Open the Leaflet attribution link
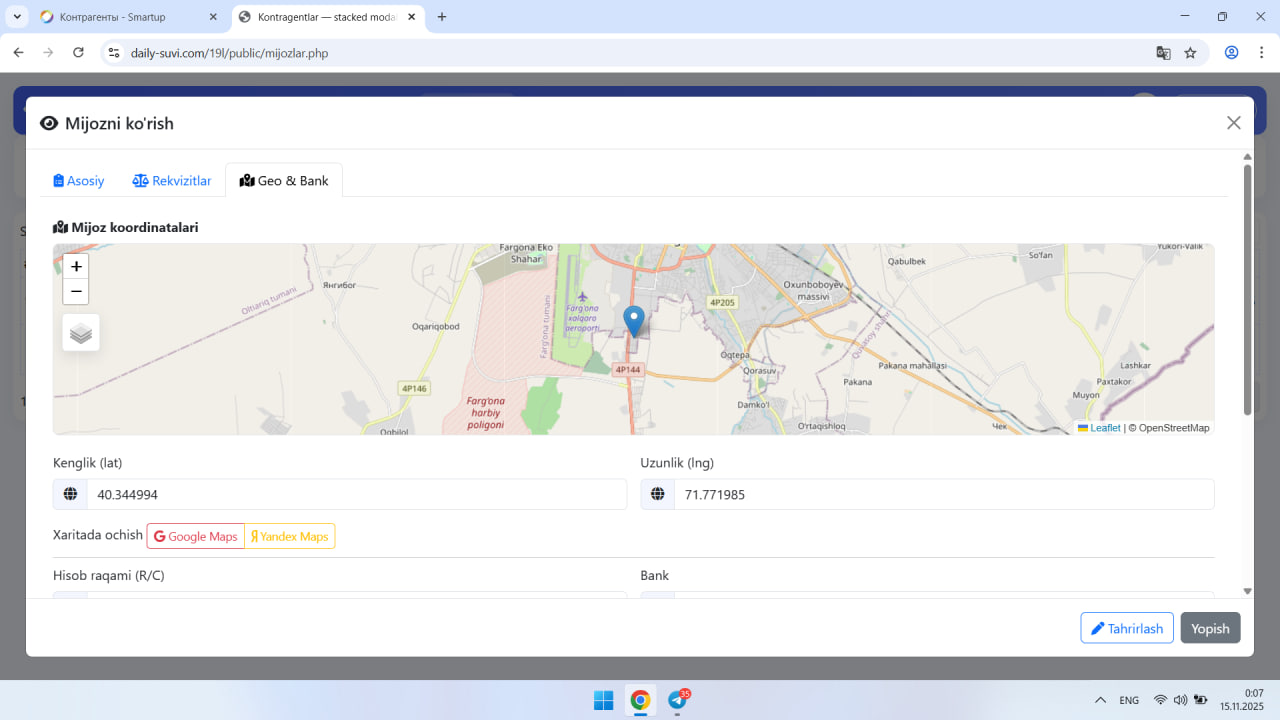This screenshot has width=1280, height=720. point(1104,428)
